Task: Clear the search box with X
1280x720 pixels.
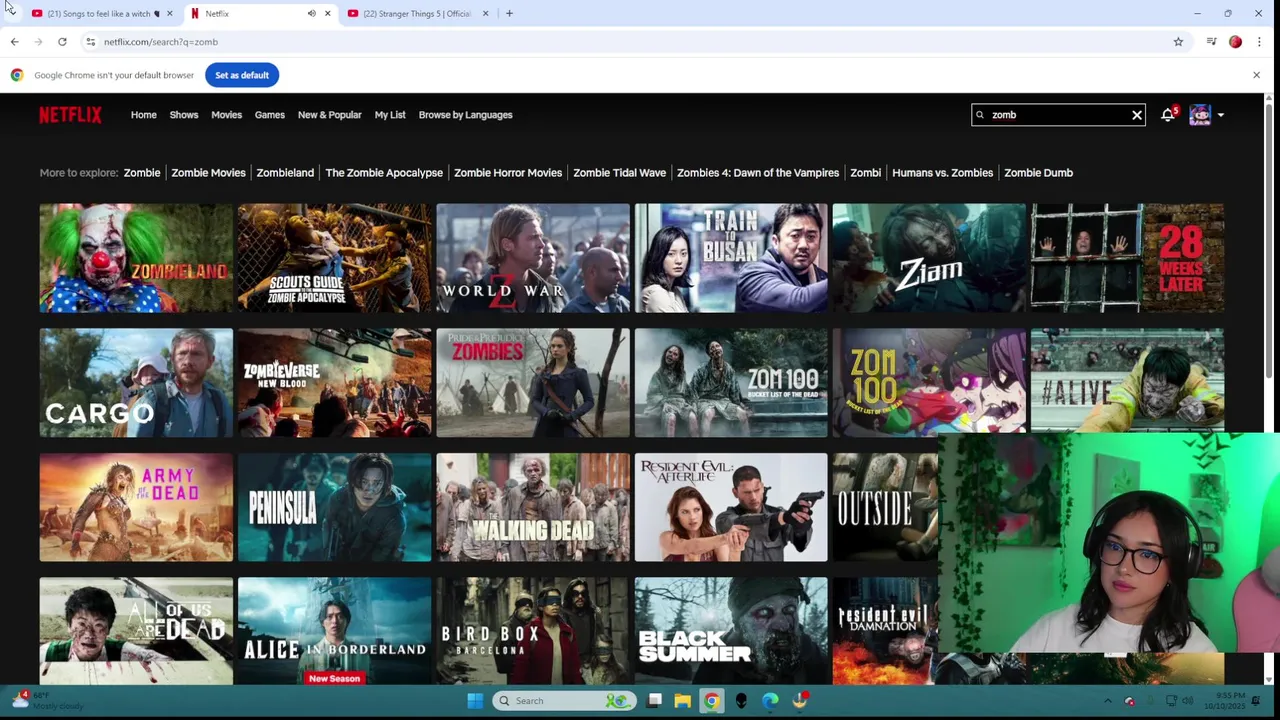Action: [x=1136, y=115]
